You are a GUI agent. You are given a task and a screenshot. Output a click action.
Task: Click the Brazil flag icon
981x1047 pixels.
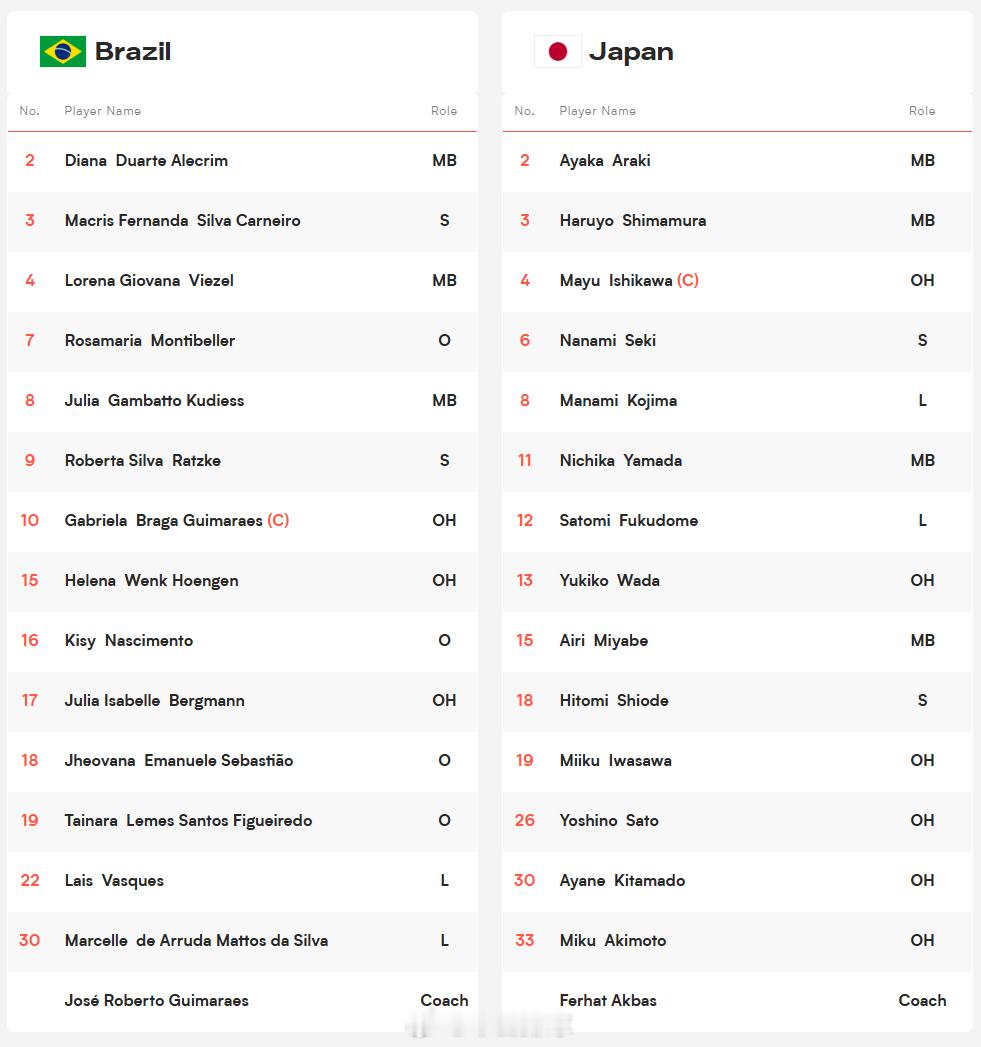(63, 51)
